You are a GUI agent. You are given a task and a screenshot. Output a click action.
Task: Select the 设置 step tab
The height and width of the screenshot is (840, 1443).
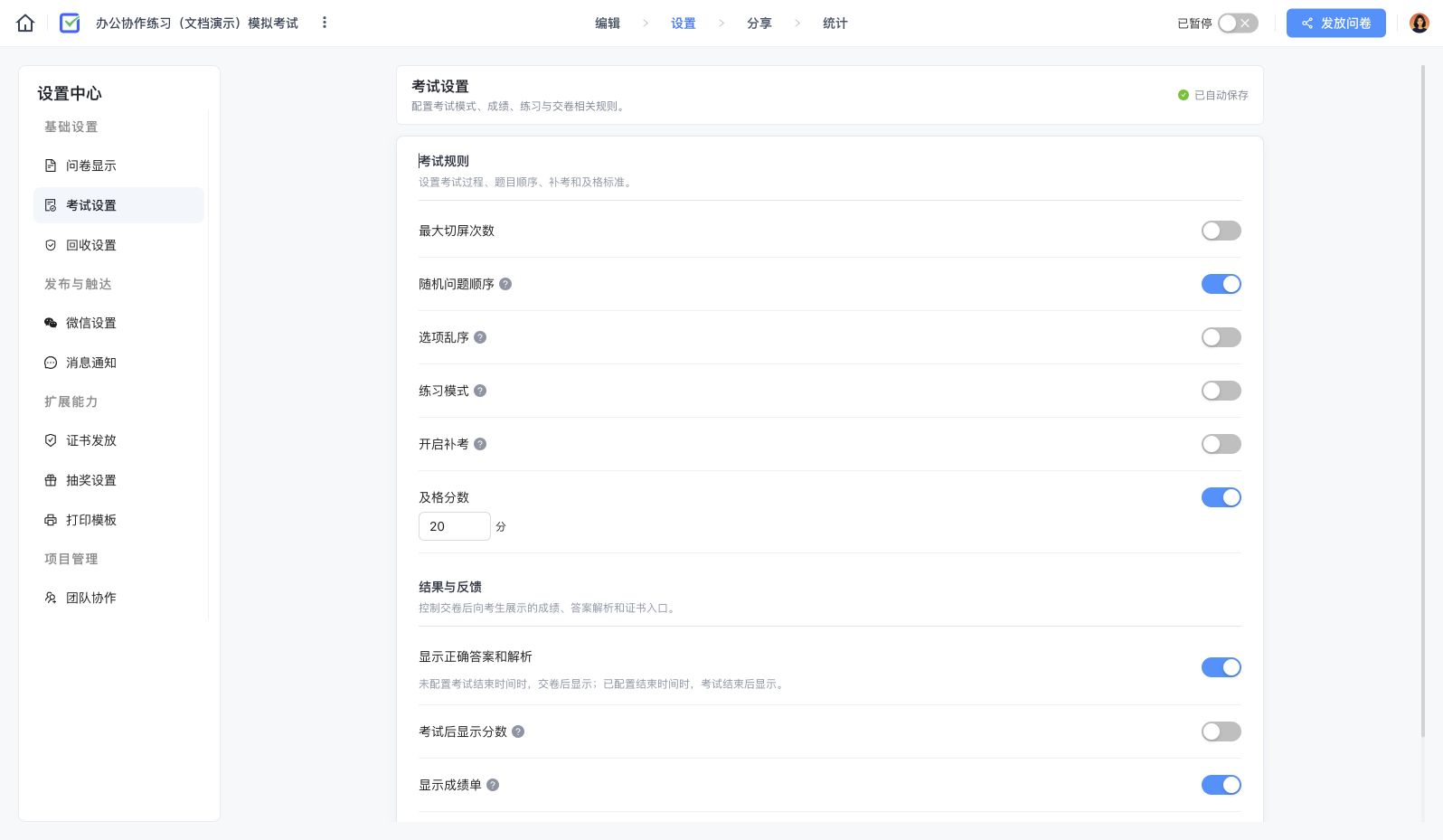tap(684, 24)
